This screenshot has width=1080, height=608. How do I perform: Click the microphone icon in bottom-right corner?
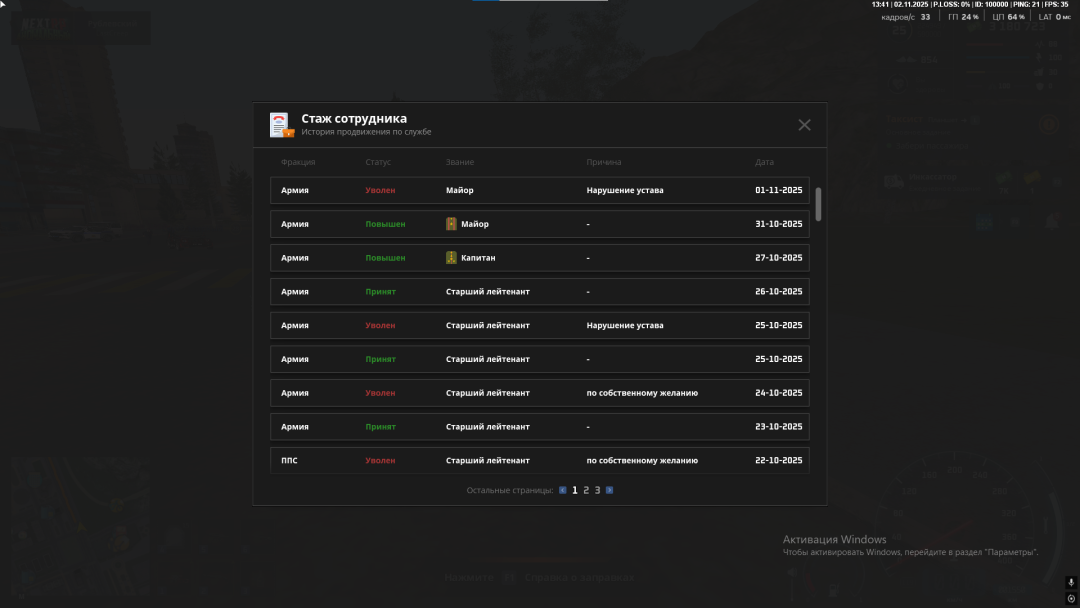pos(1071,582)
